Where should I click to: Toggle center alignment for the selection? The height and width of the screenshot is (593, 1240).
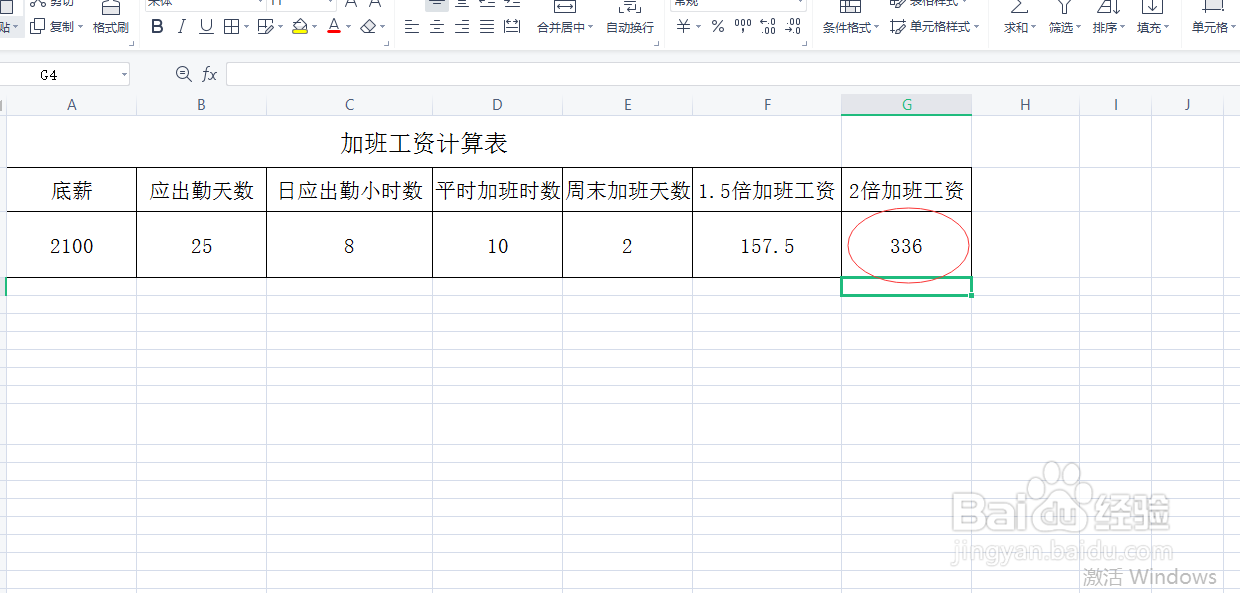(x=437, y=27)
